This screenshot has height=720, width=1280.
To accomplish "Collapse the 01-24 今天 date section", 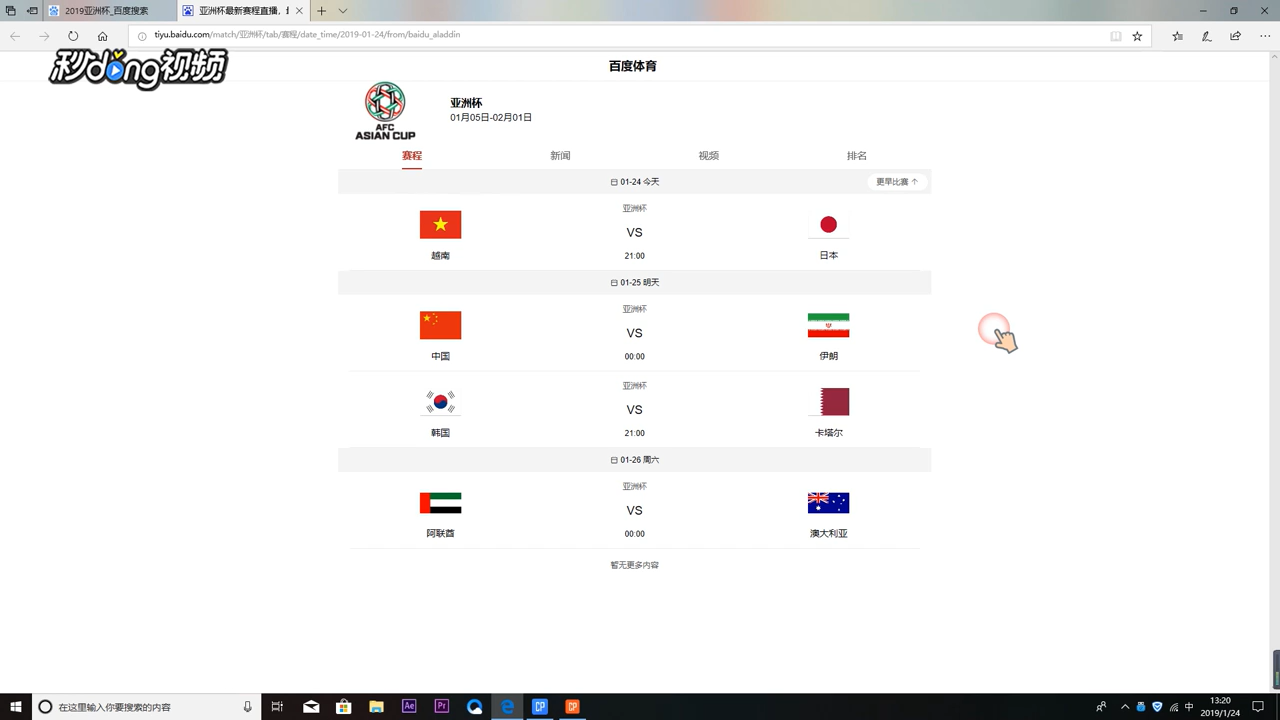I will tap(634, 182).
